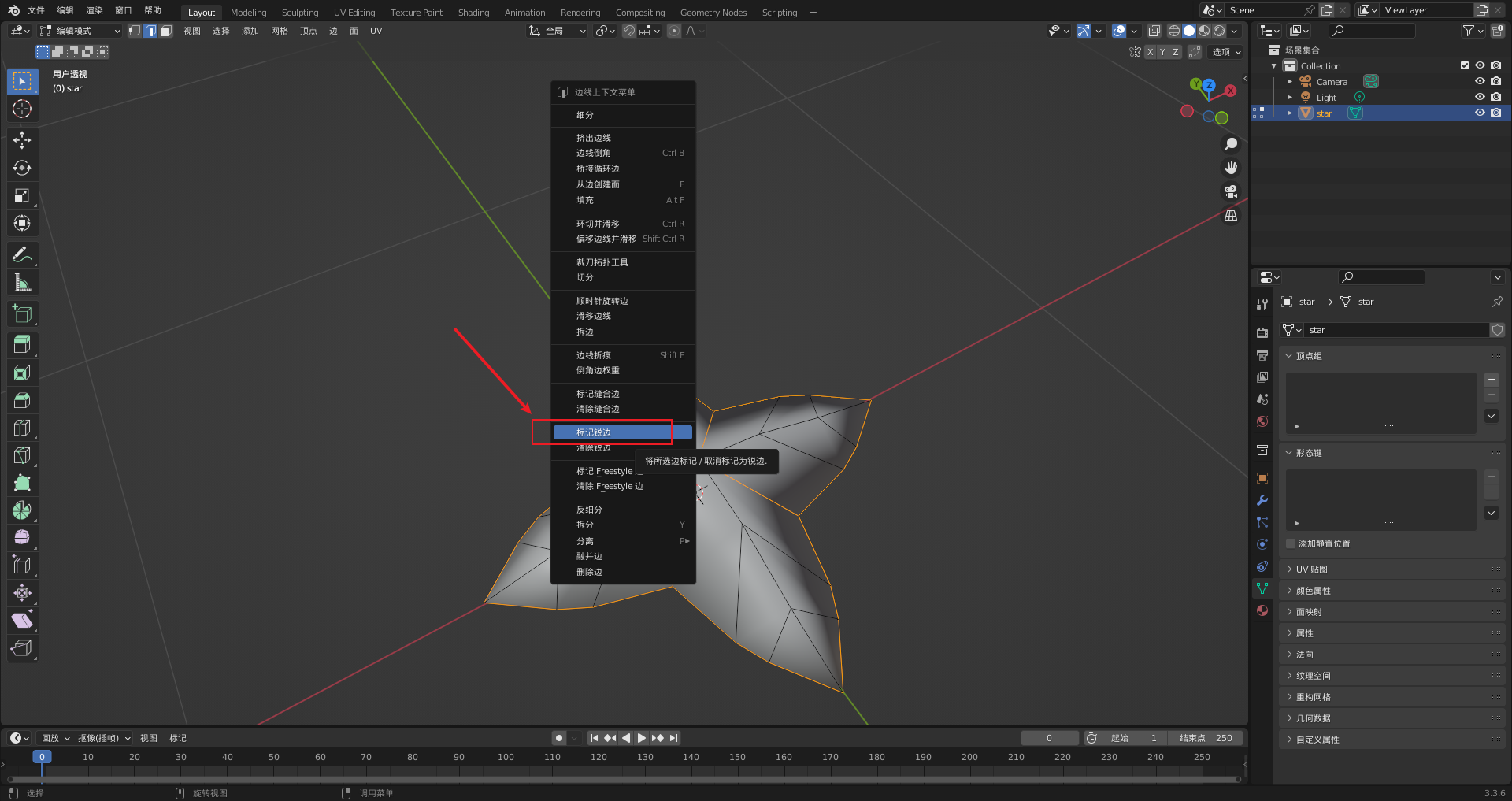Select the Measure ruler tool
This screenshot has width=1512, height=801.
click(x=22, y=282)
